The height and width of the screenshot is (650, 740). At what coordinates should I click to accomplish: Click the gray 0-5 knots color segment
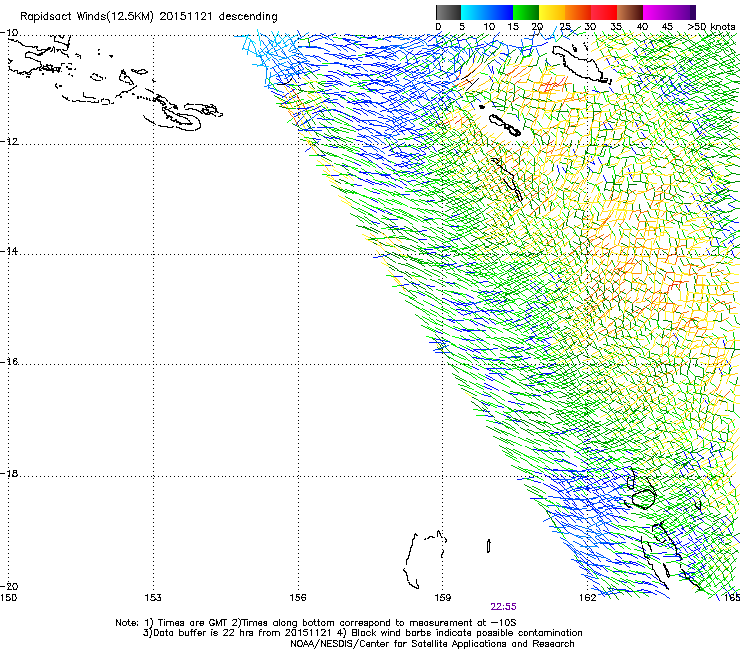[448, 12]
